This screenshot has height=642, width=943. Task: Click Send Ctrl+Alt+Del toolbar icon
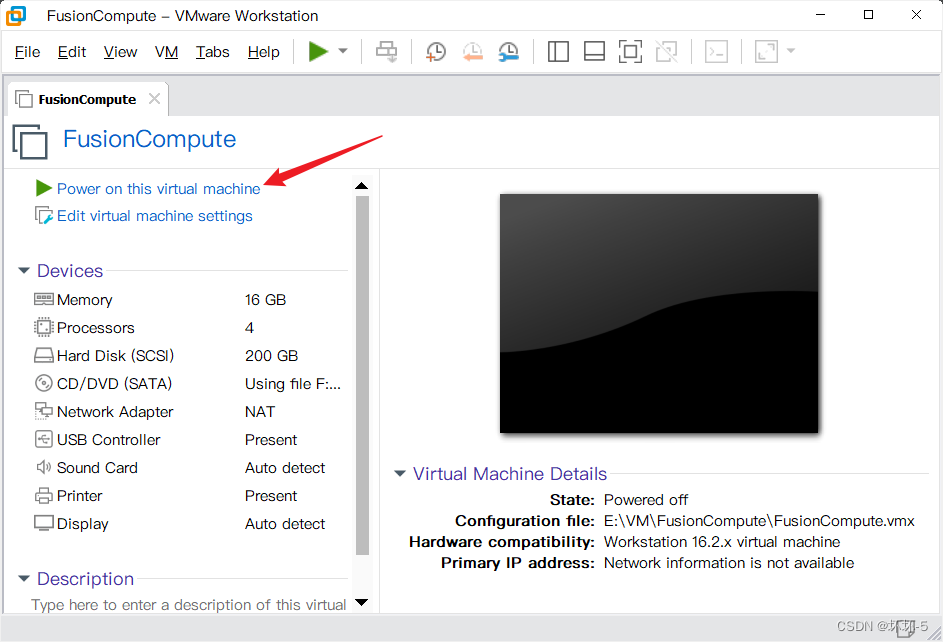(x=387, y=52)
